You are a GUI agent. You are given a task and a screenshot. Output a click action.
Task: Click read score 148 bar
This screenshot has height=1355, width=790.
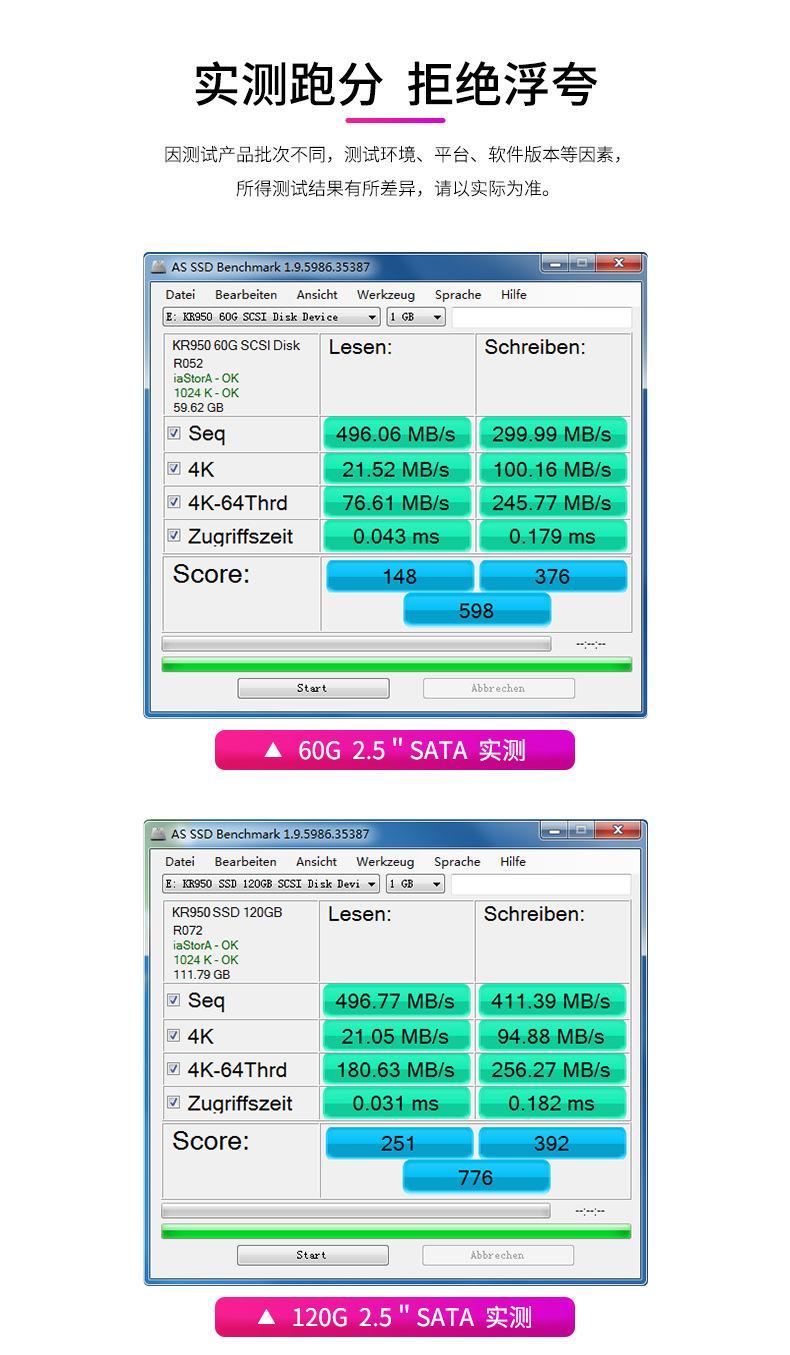click(x=399, y=576)
